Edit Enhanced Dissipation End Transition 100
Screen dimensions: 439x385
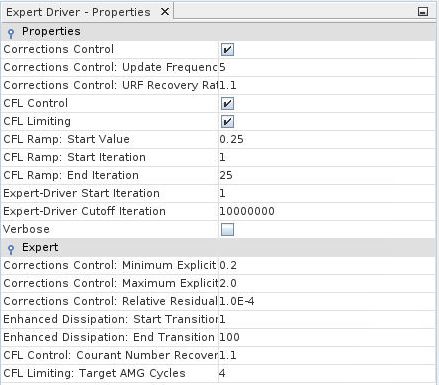click(x=327, y=338)
